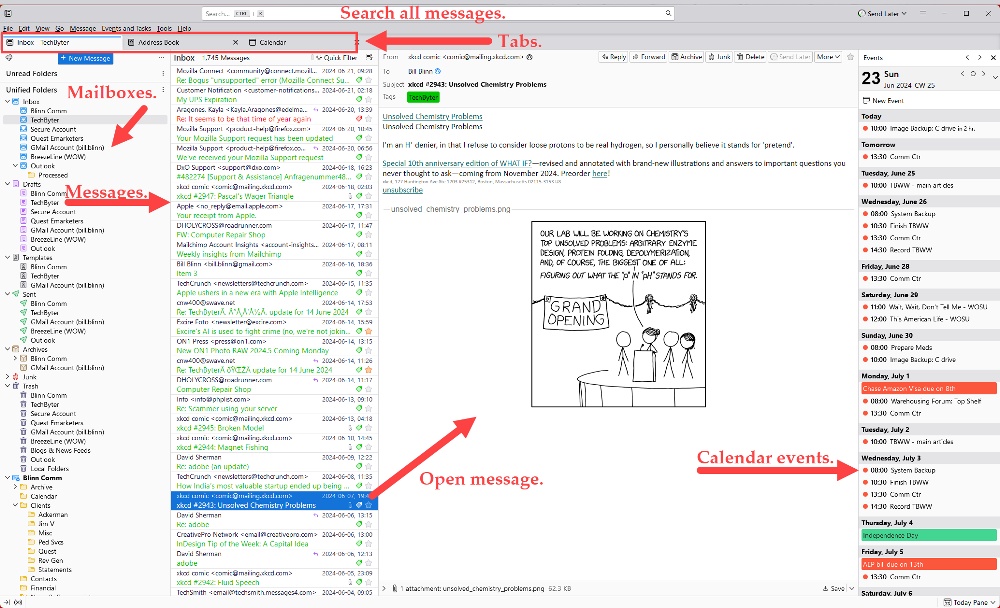Screen dimensions: 1000x608
Task: Click New Event in Events pane
Action: (883, 101)
